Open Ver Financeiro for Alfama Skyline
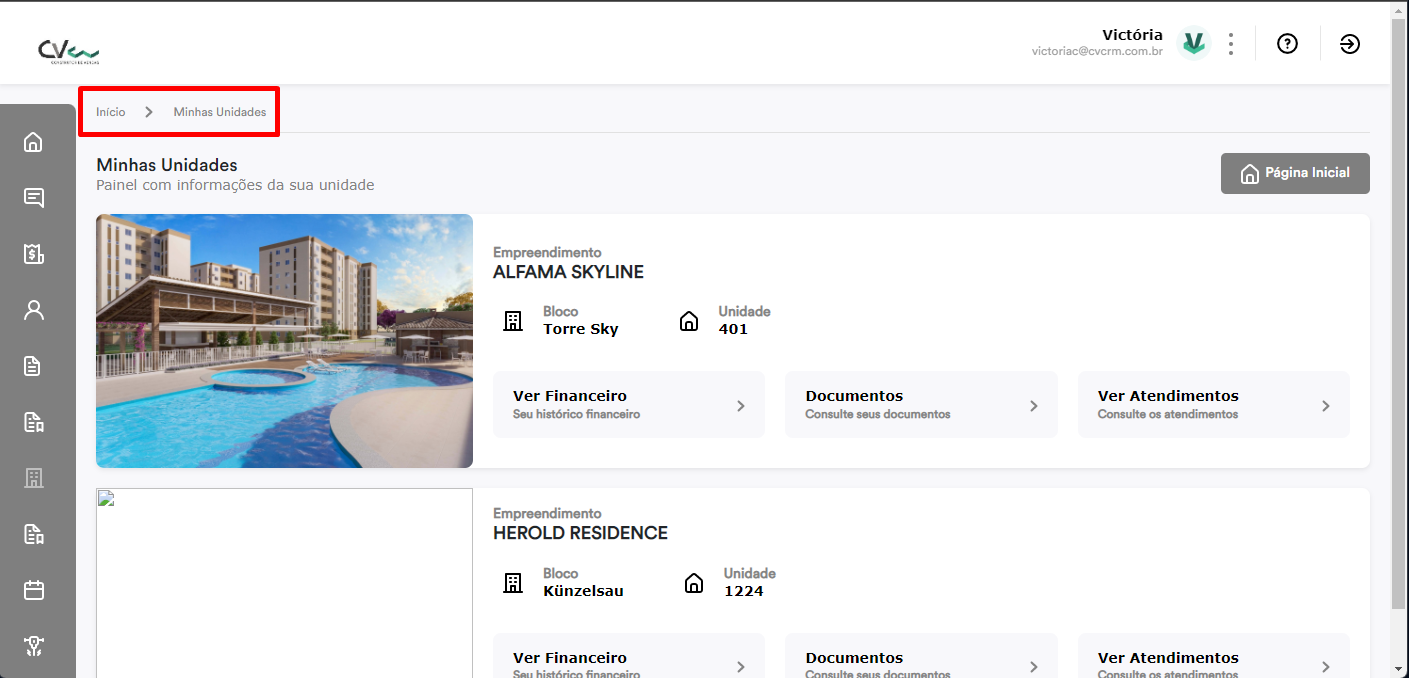This screenshot has width=1409, height=678. point(629,405)
